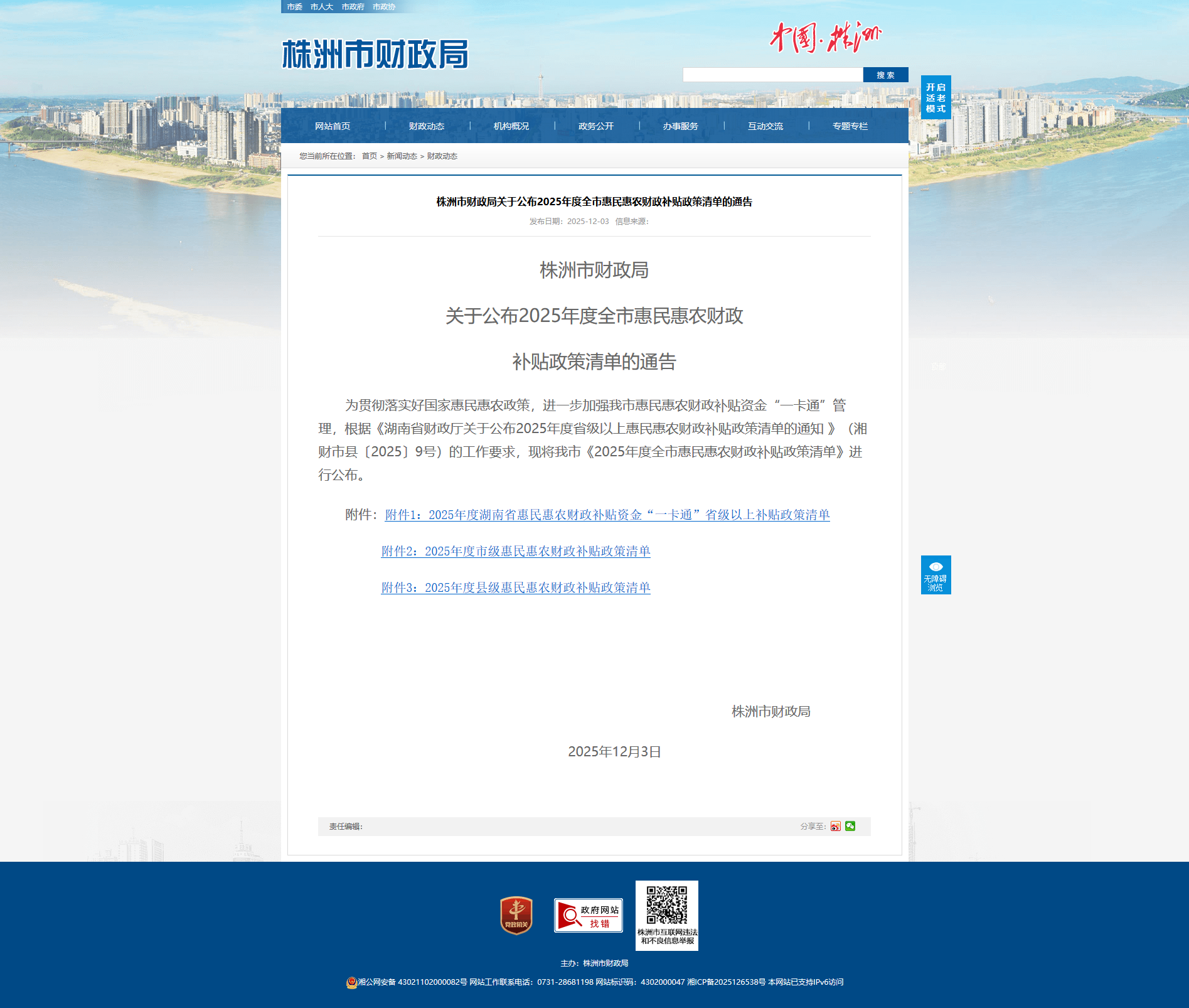Enable the elderly-friendly mode toggle
This screenshot has width=1189, height=1008.
[936, 97]
